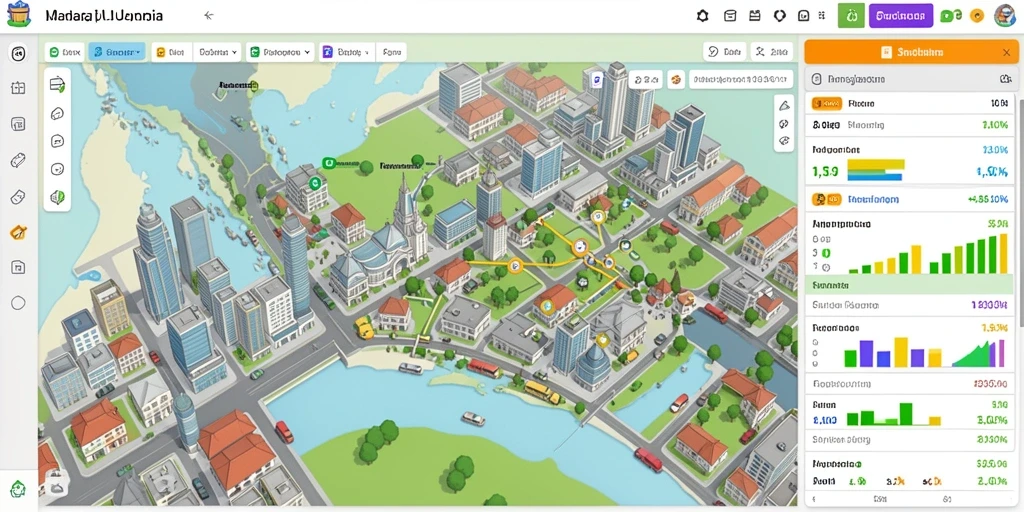
Task: Expand the blue highlighted toolbar dropdown
Action: pyautogui.click(x=117, y=52)
